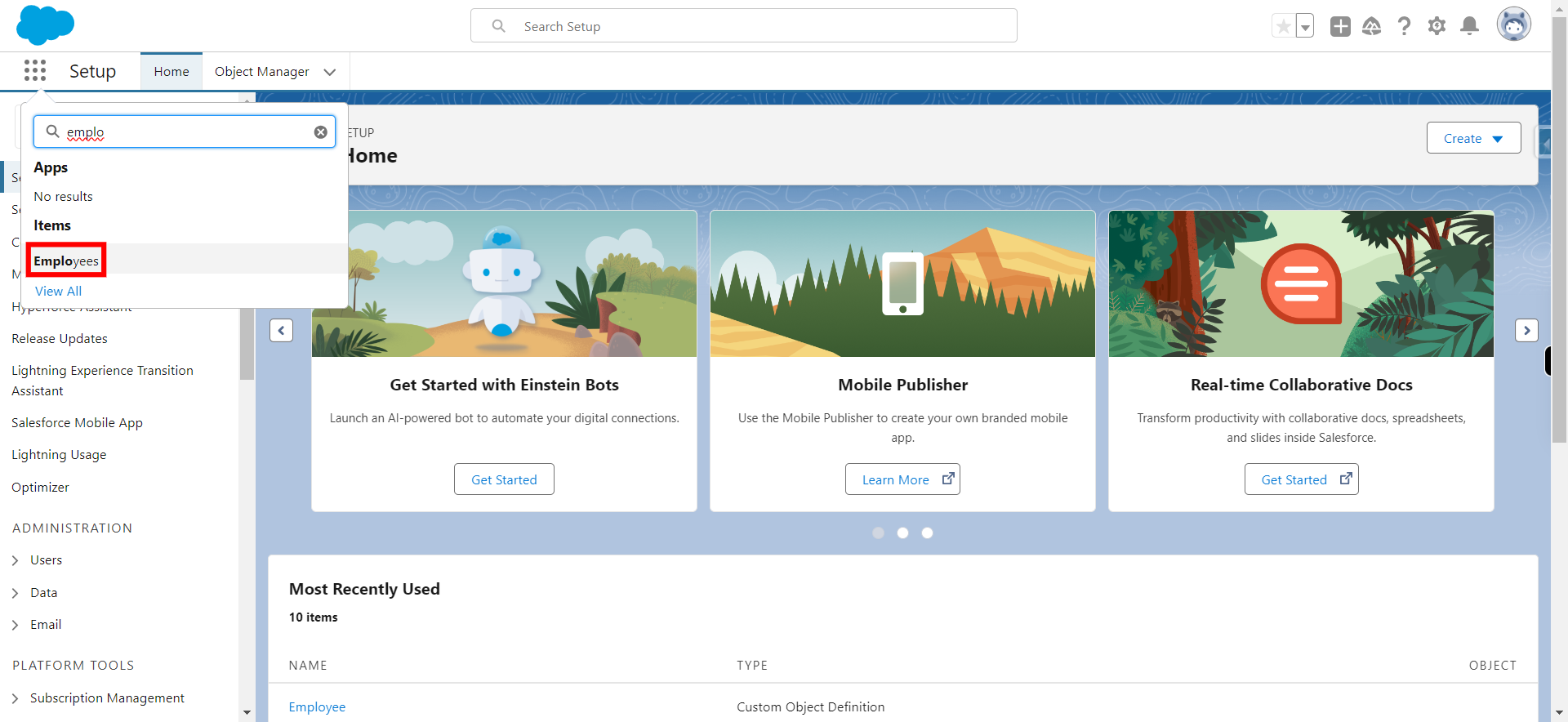Click the View All link
1568x722 pixels.
point(58,291)
